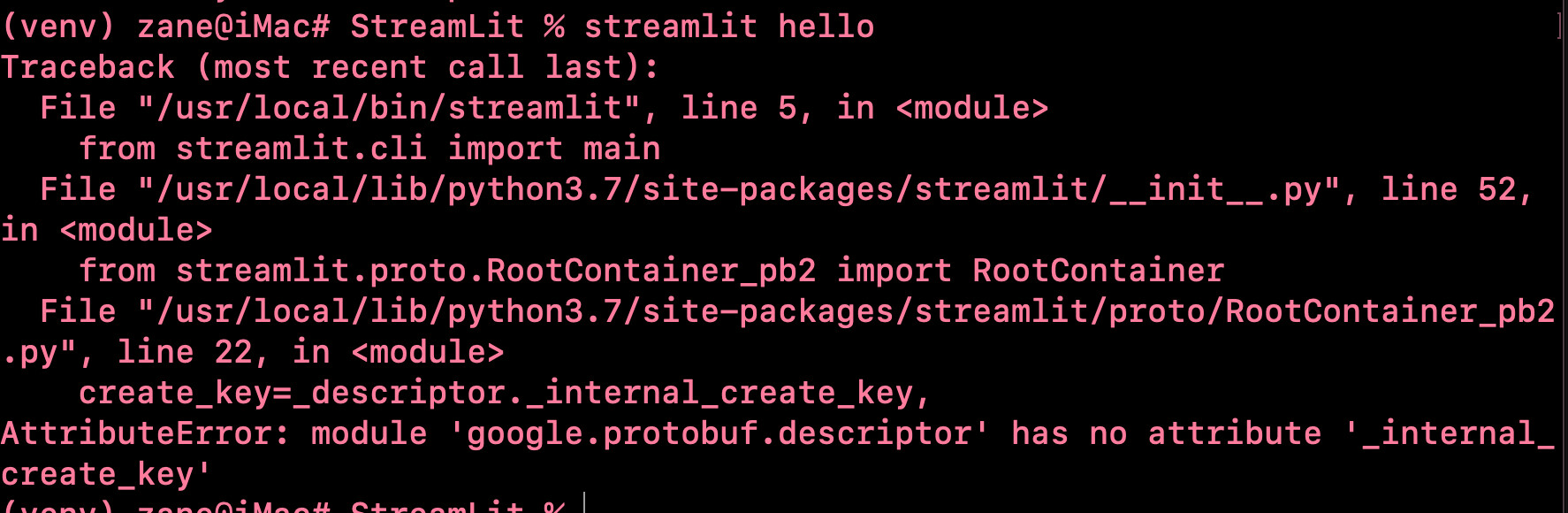This screenshot has width=1568, height=513.
Task: Click the trailing 'create_key' text on last error line
Action: 96,474
